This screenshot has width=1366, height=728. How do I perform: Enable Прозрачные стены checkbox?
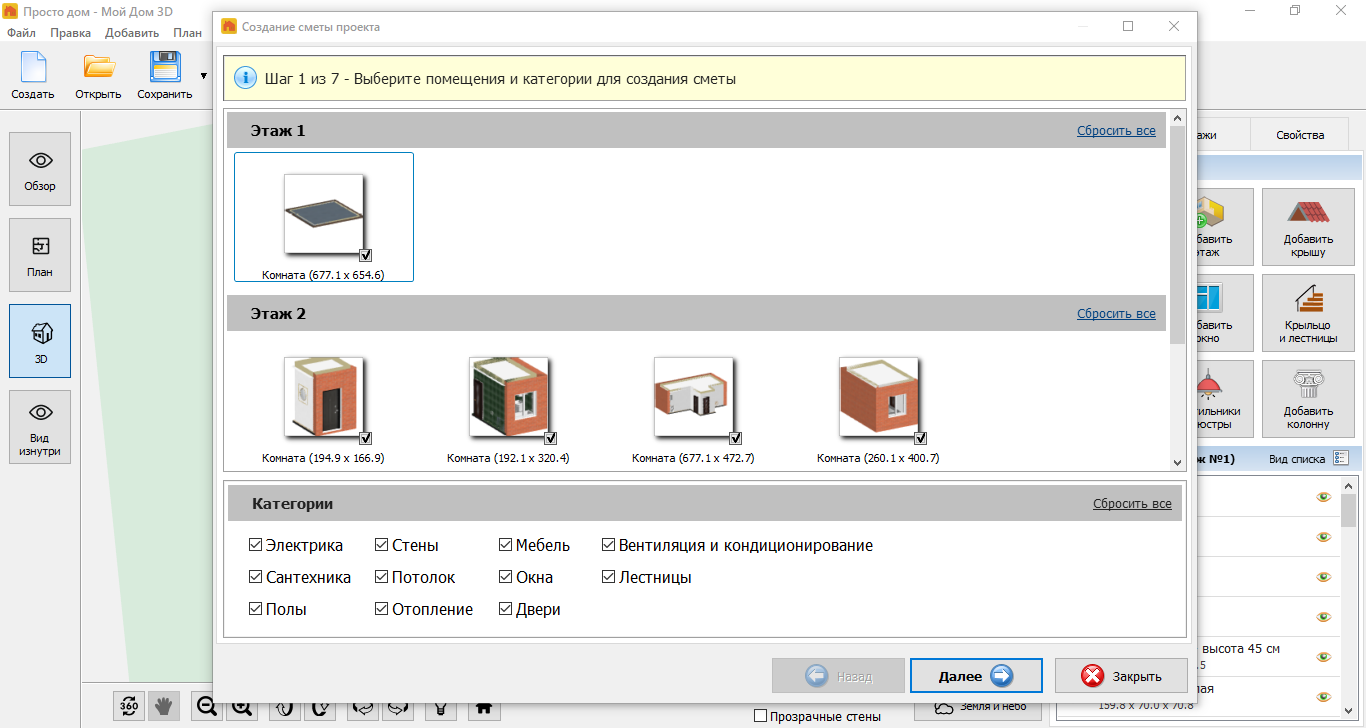(760, 716)
